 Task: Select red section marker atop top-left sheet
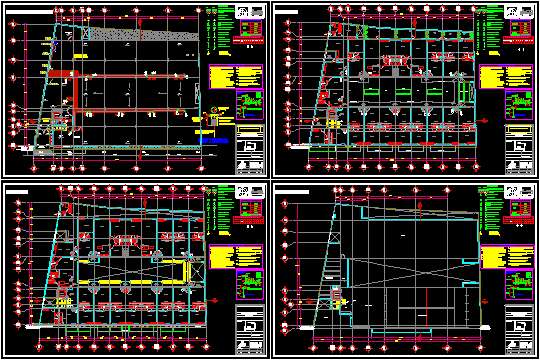pos(140,23)
